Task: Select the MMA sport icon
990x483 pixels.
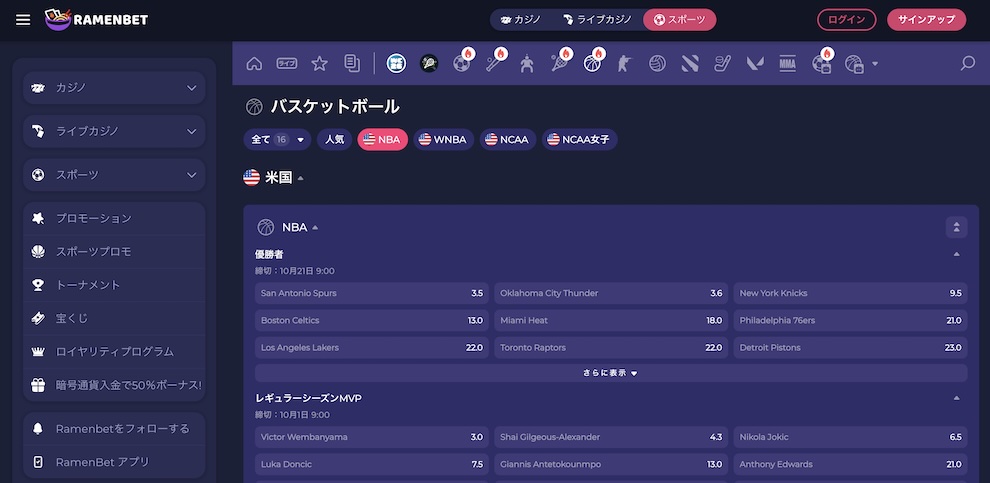Action: point(787,63)
